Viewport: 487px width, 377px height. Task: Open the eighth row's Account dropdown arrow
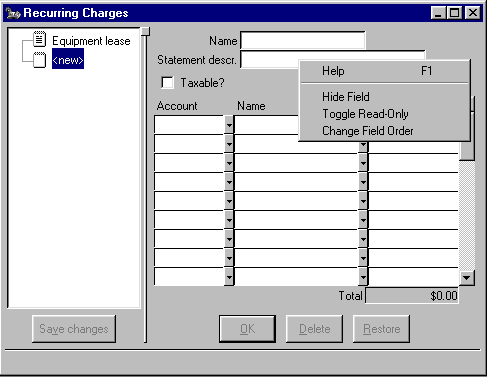click(x=229, y=258)
